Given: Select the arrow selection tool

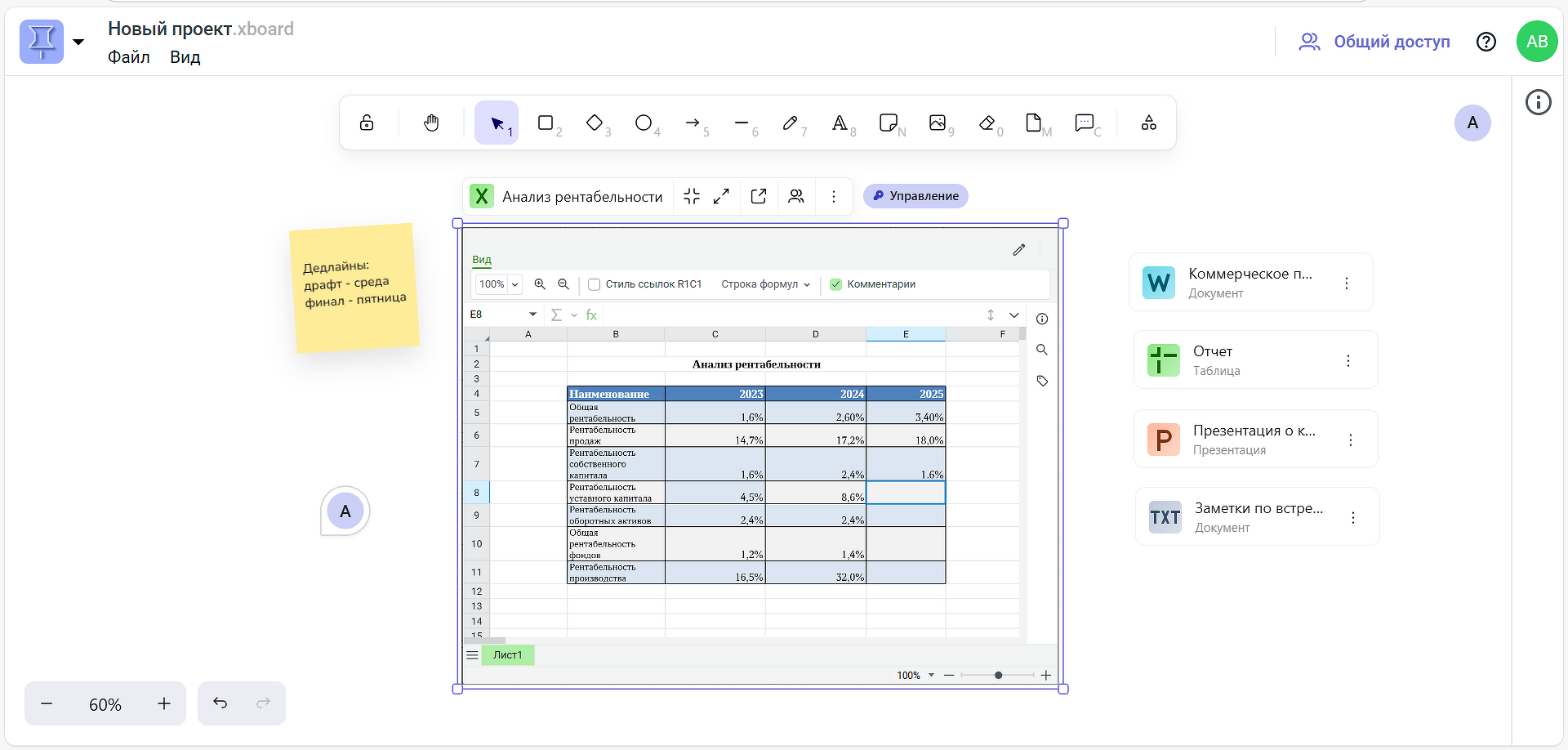Looking at the screenshot, I should pos(497,123).
